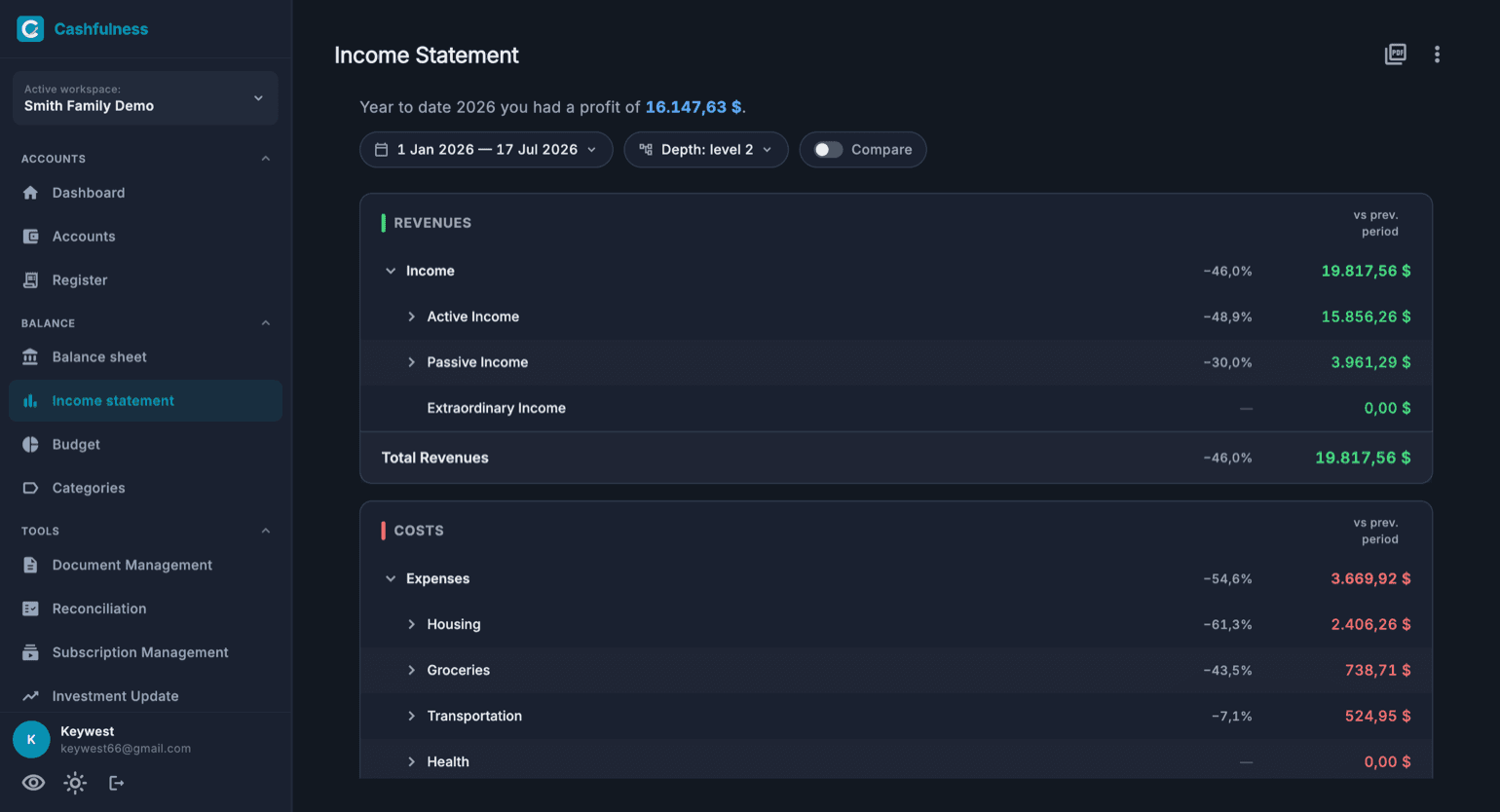
Task: Click the Categories tag icon
Action: (30, 488)
